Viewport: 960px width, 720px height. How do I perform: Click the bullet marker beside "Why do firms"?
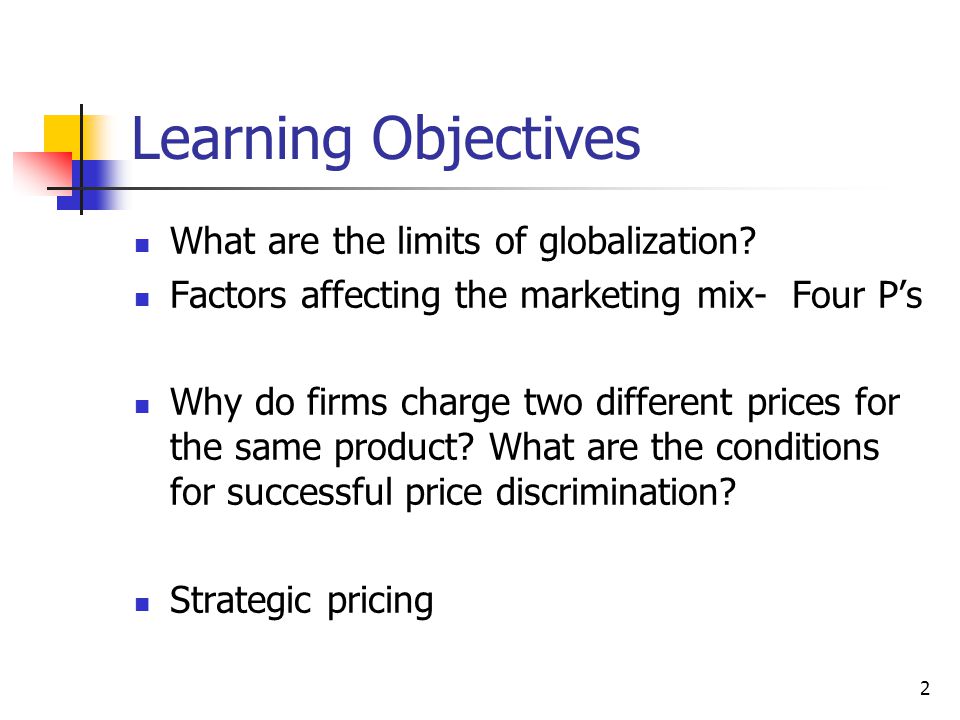(143, 407)
